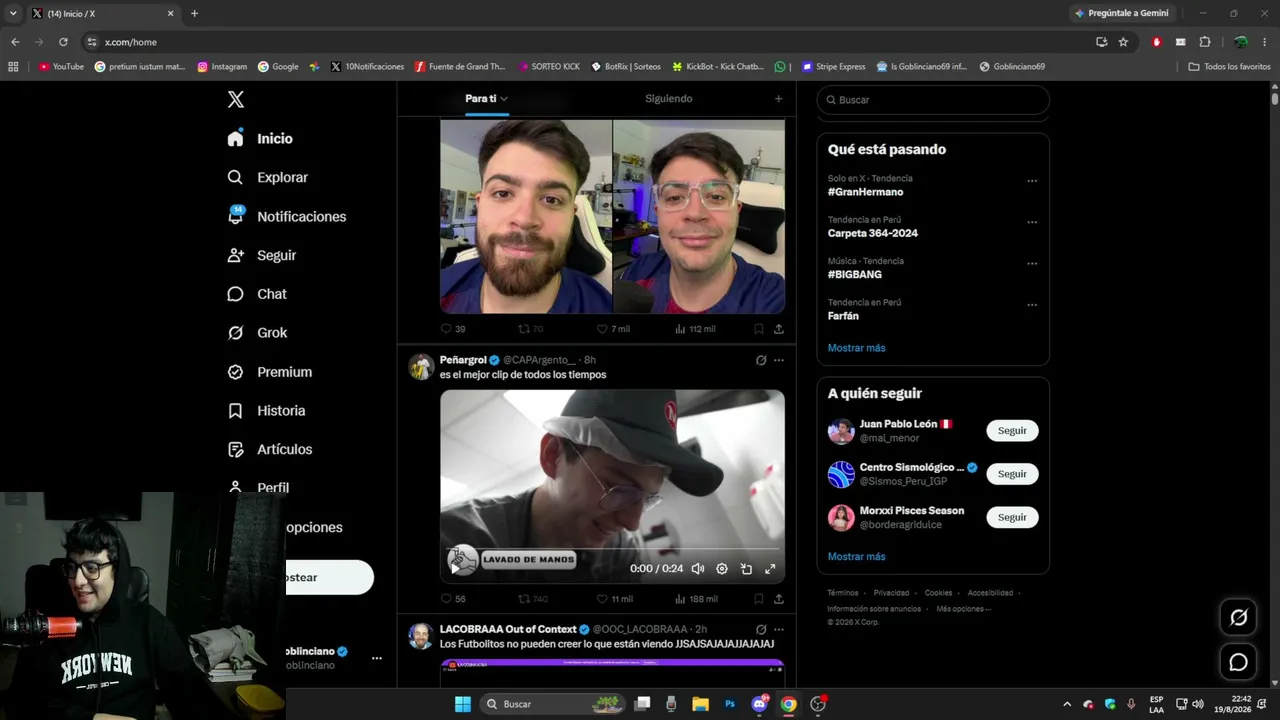The height and width of the screenshot is (720, 1280).
Task: Open Historia in the left sidebar
Action: (266, 411)
